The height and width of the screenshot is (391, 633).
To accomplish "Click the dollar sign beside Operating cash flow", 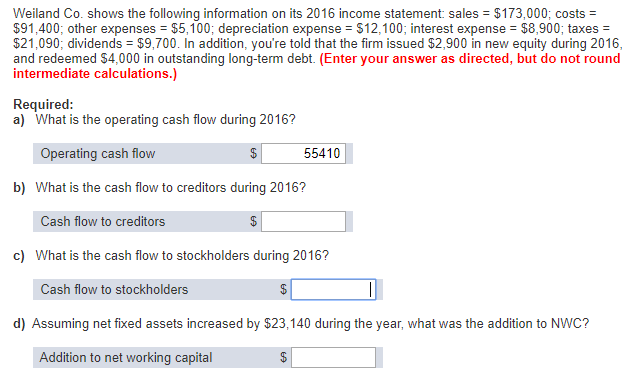I will click(253, 153).
